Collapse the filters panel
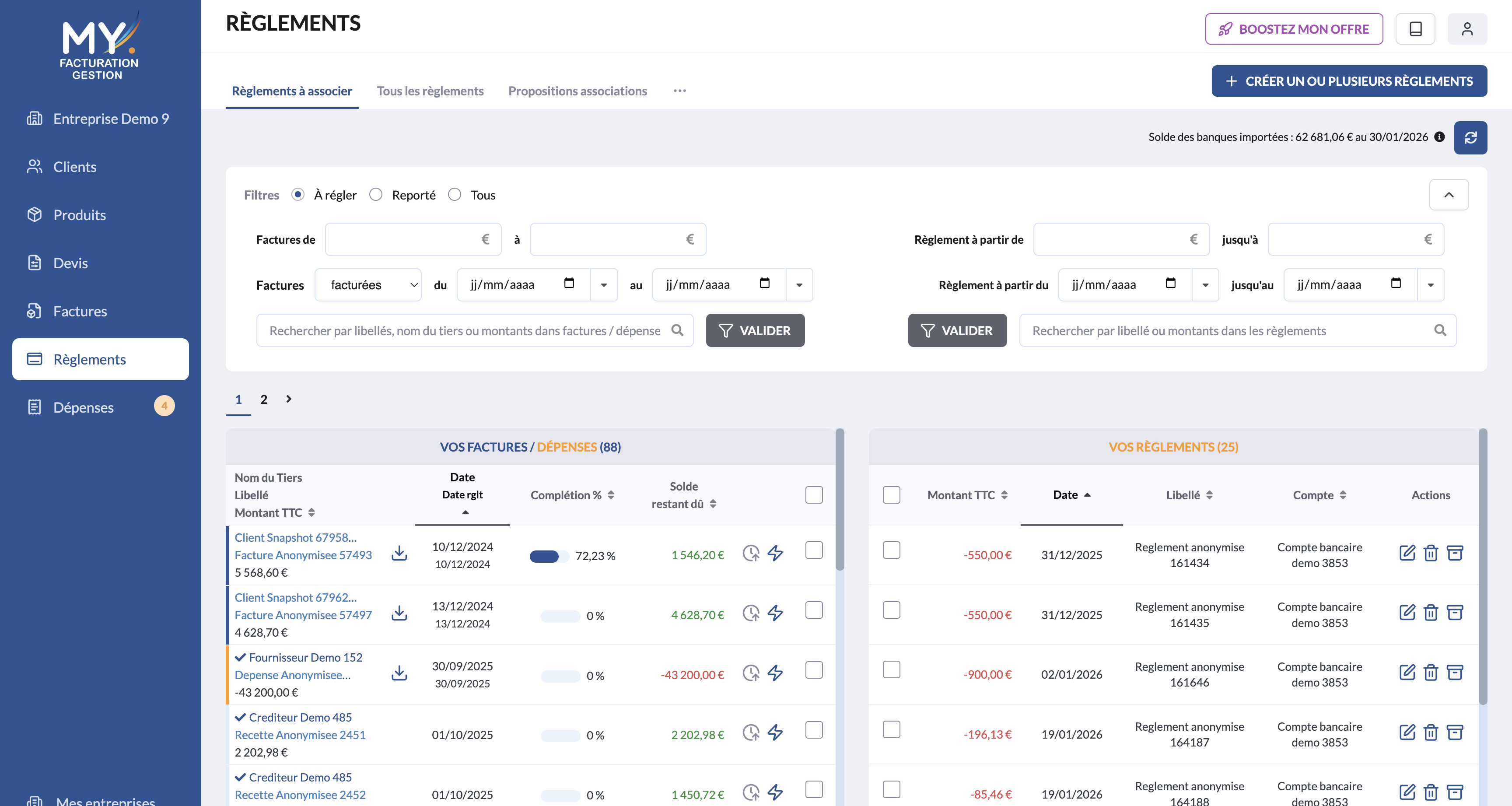This screenshot has width=1512, height=806. click(x=1449, y=195)
